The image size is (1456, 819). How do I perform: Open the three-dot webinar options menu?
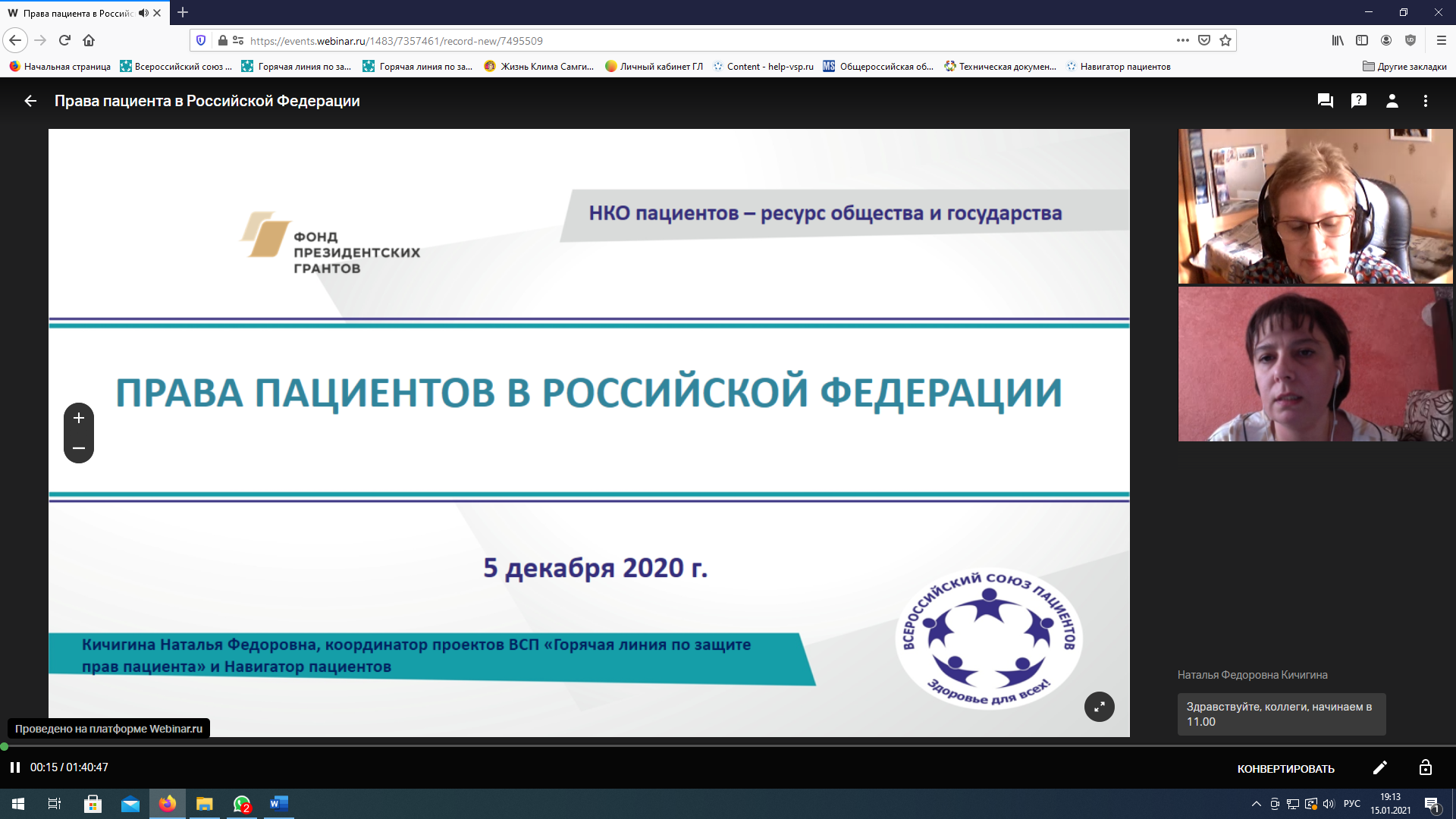click(1425, 101)
